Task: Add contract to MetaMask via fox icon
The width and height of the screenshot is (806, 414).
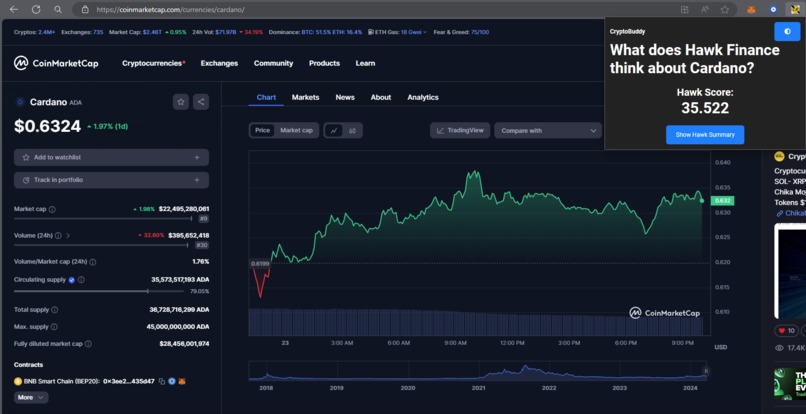Action: [181, 382]
